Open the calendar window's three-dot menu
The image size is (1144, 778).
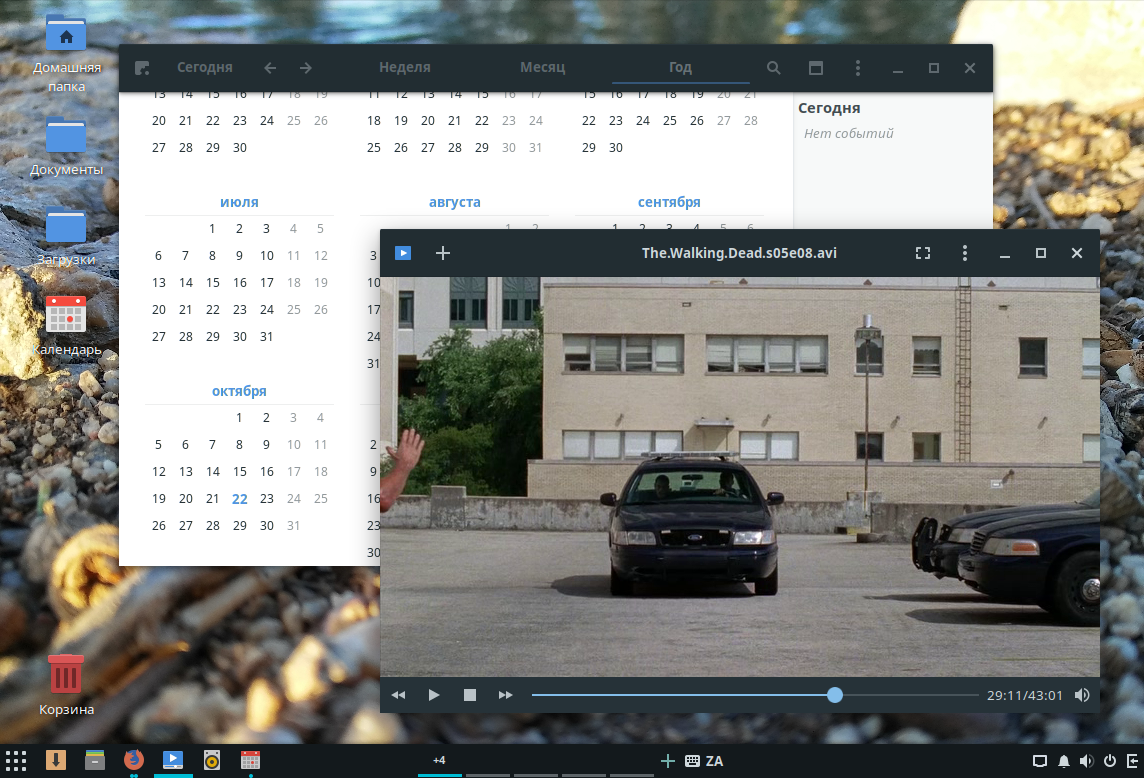[x=857, y=68]
